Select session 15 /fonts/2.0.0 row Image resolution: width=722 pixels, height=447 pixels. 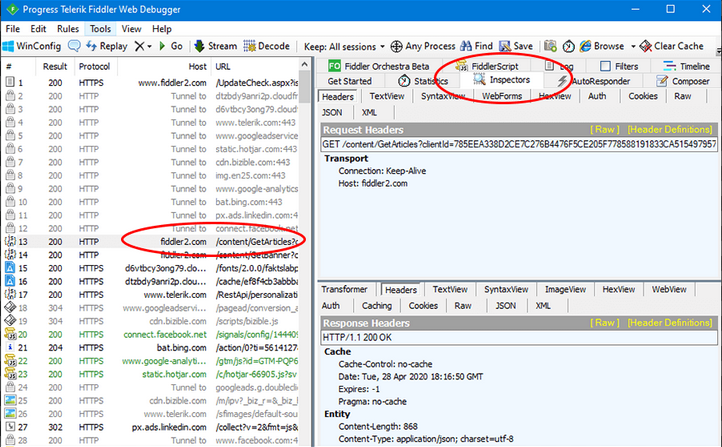click(151, 268)
